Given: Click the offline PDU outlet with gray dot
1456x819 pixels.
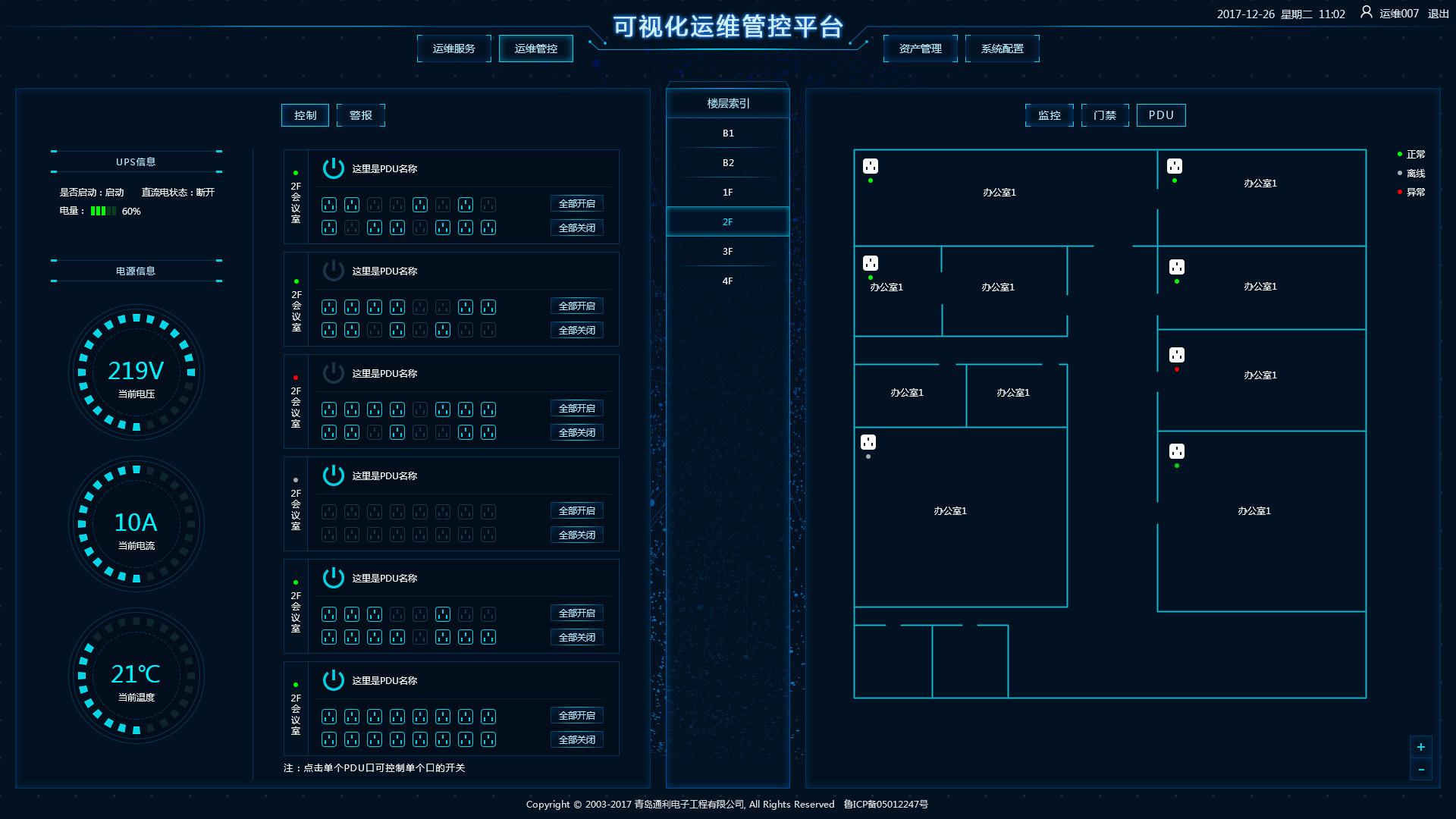Looking at the screenshot, I should point(868,442).
